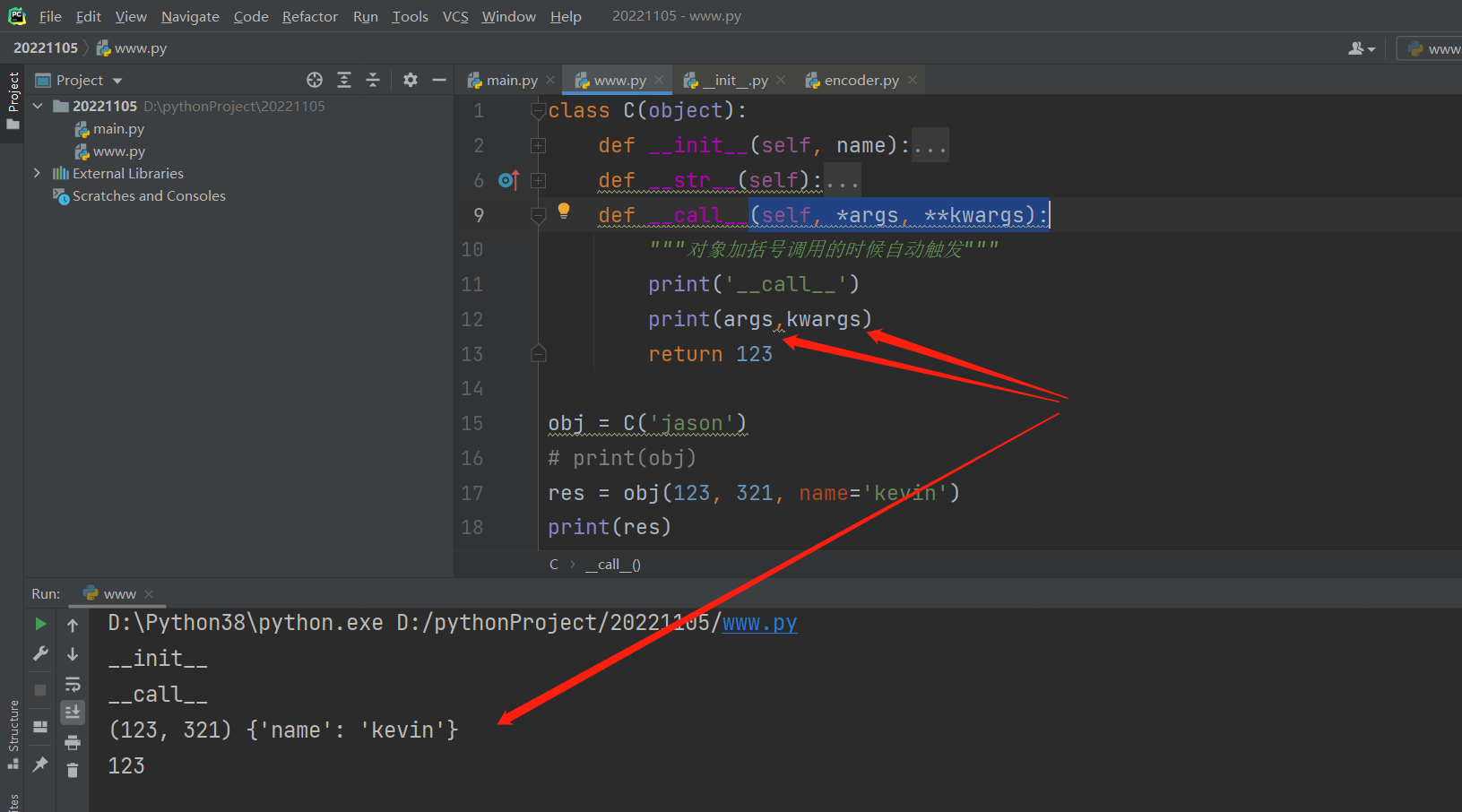The height and width of the screenshot is (812, 1462).
Task: Expand all items in Project tree
Action: click(344, 80)
